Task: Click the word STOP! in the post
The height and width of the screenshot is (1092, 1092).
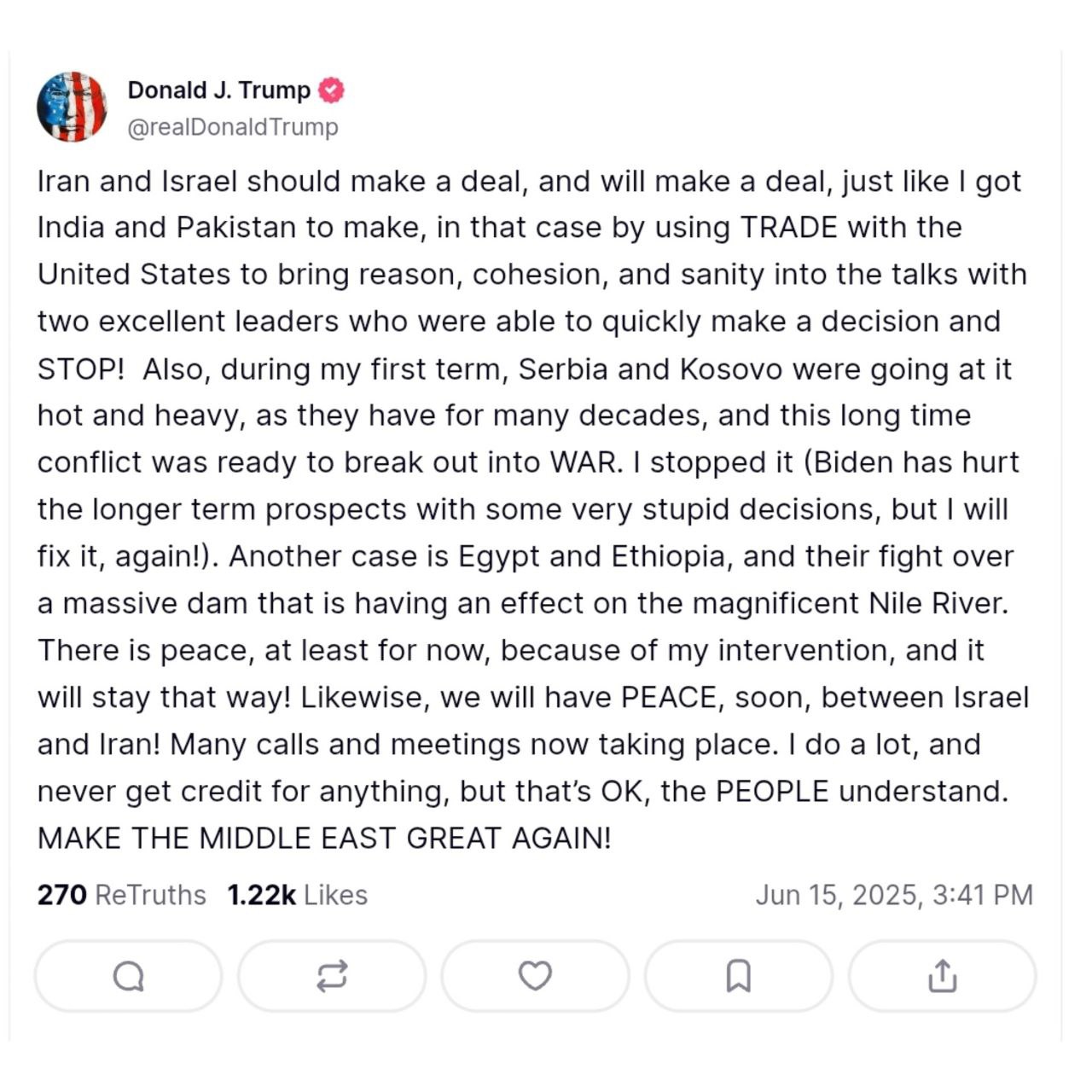Action: 81,369
